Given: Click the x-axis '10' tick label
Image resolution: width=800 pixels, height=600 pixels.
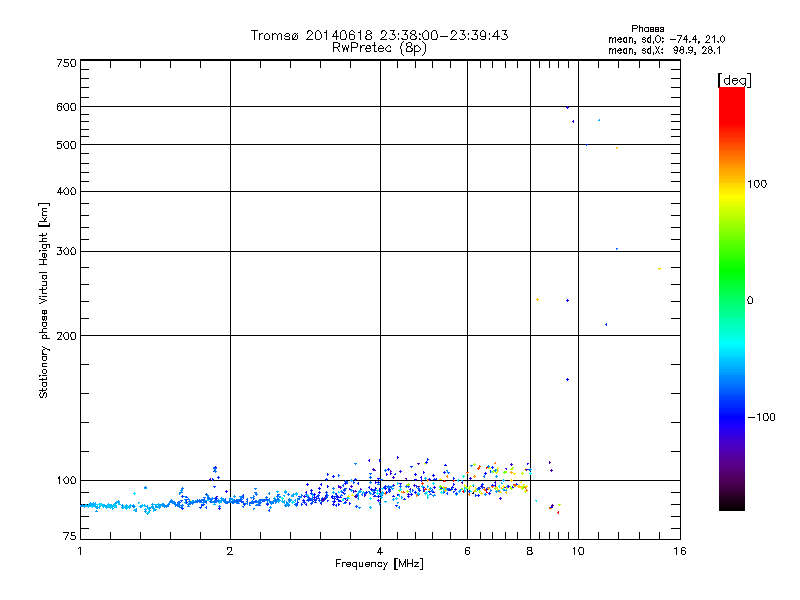Looking at the screenshot, I should pyautogui.click(x=578, y=551).
